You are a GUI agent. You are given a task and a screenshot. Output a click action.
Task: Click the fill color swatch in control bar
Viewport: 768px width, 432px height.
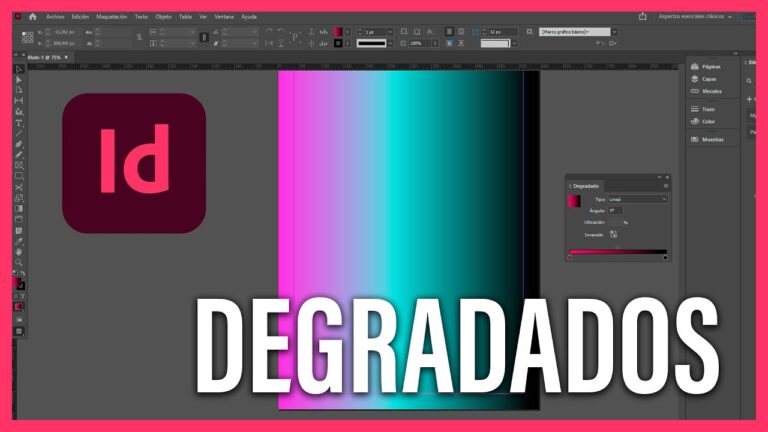(337, 32)
